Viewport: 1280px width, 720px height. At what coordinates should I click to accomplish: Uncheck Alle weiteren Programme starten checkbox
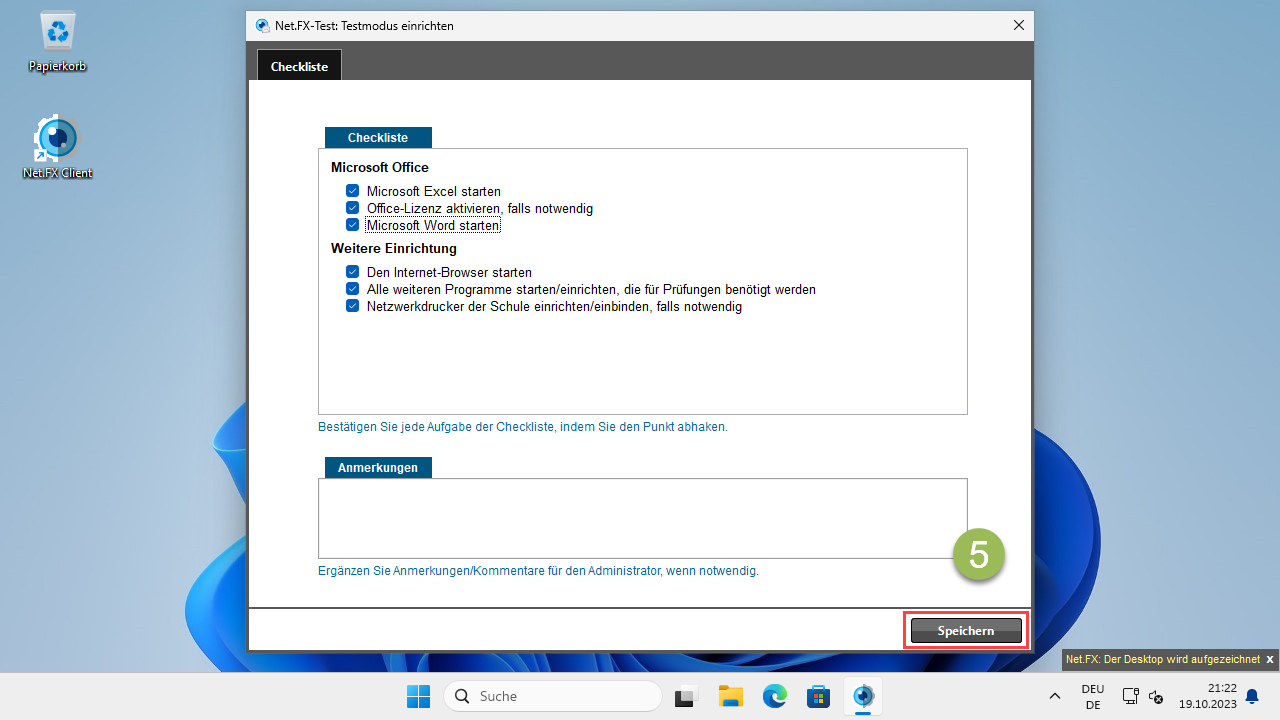[x=352, y=289]
